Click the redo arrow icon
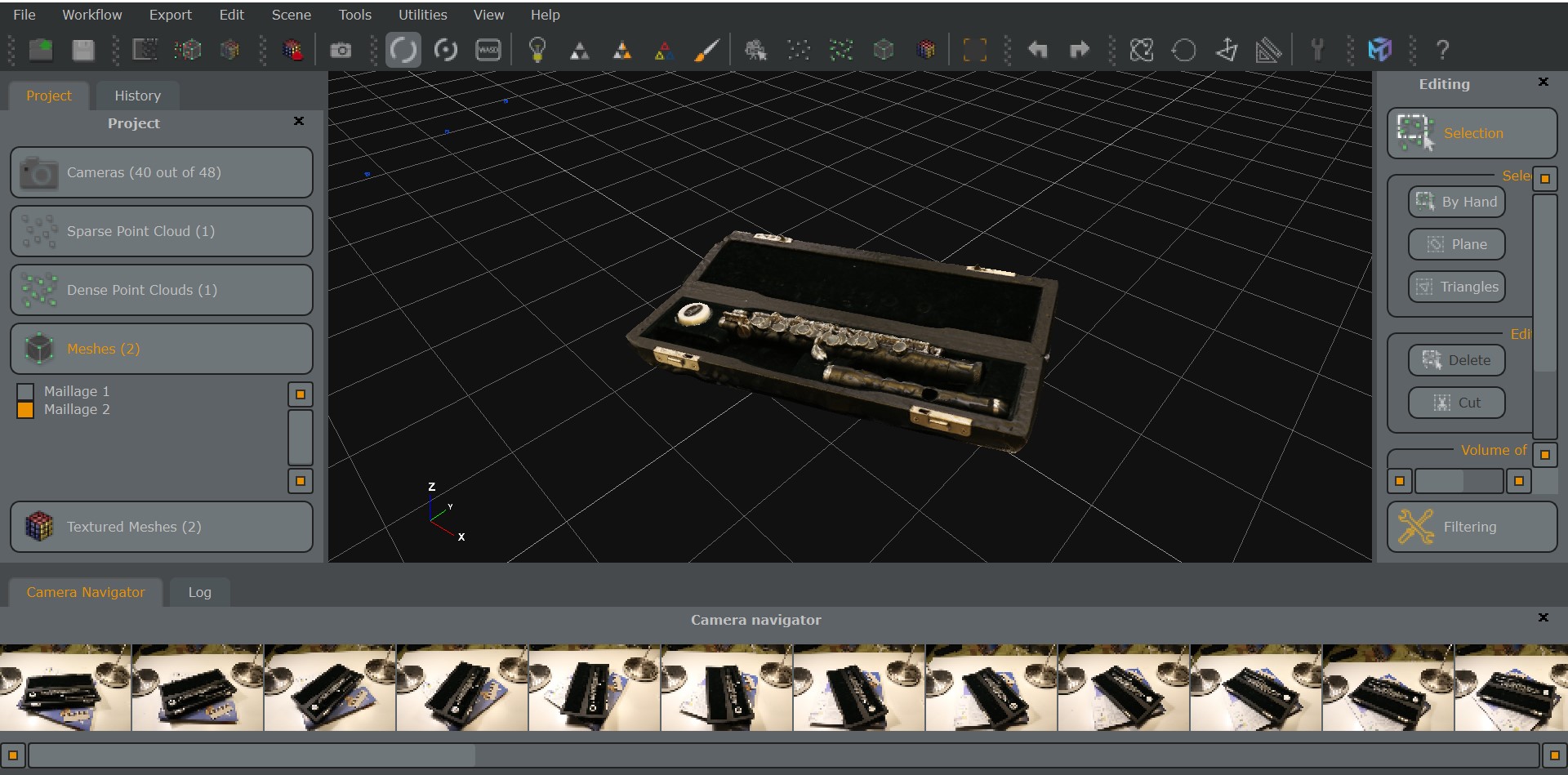The height and width of the screenshot is (775, 1568). pyautogui.click(x=1079, y=51)
